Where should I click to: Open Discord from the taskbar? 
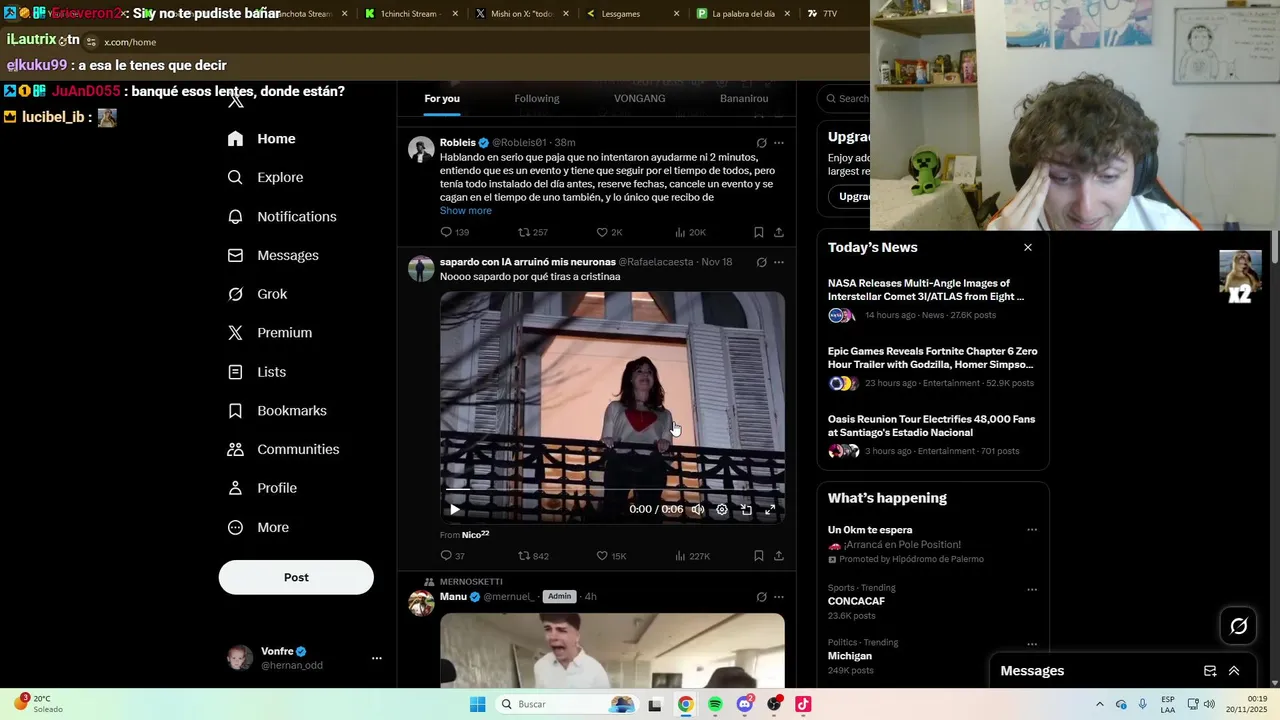pyautogui.click(x=744, y=704)
